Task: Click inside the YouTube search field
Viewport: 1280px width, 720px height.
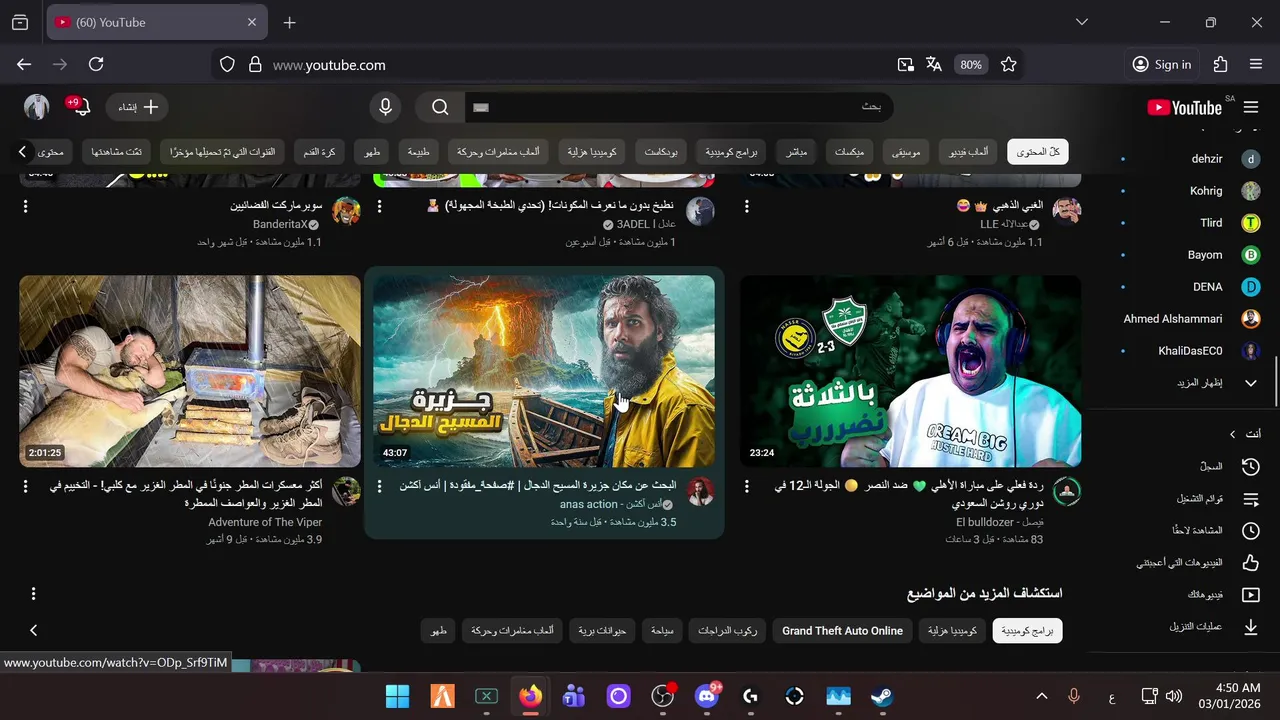Action: click(679, 107)
